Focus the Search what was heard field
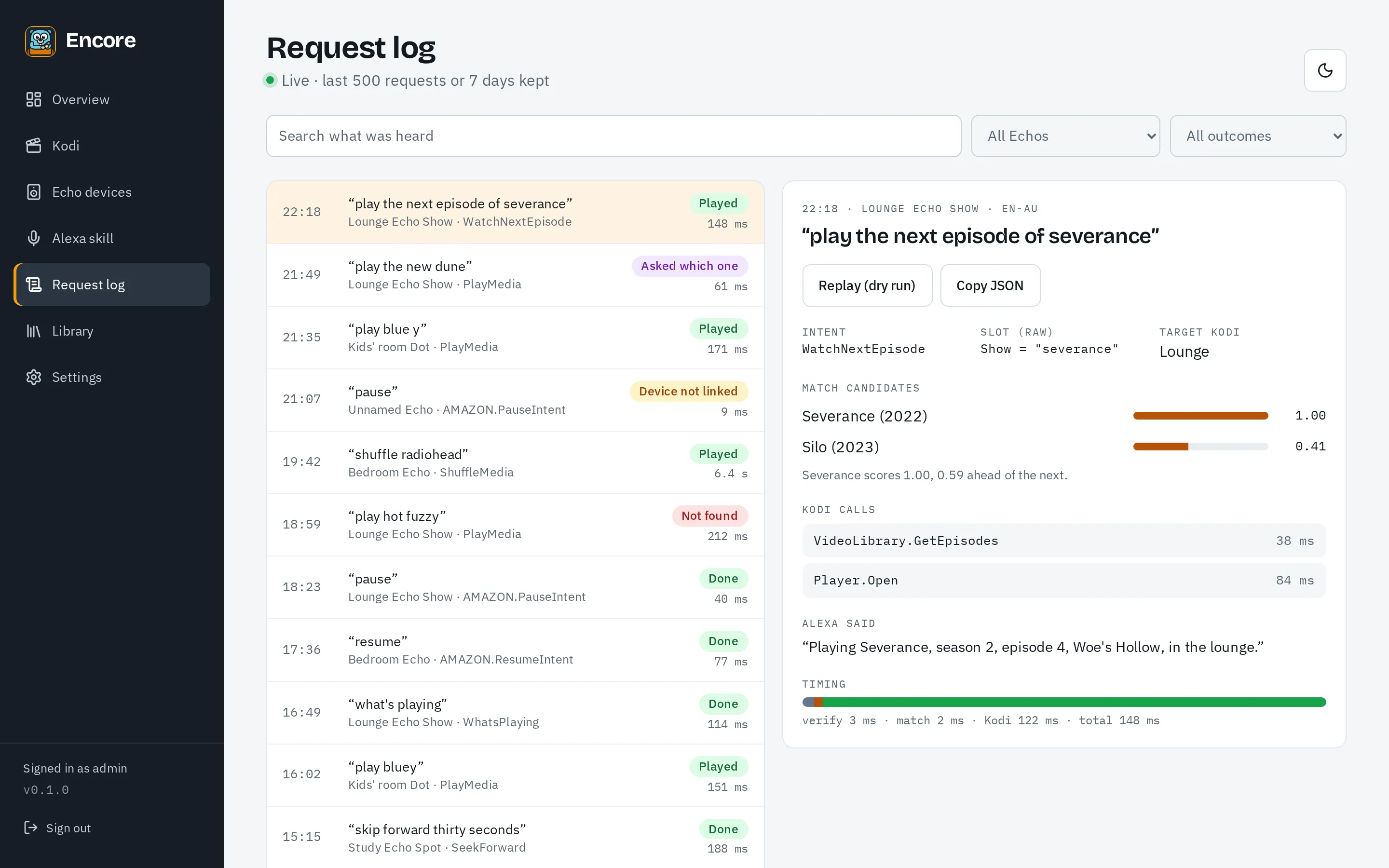This screenshot has width=1389, height=868. click(x=613, y=136)
